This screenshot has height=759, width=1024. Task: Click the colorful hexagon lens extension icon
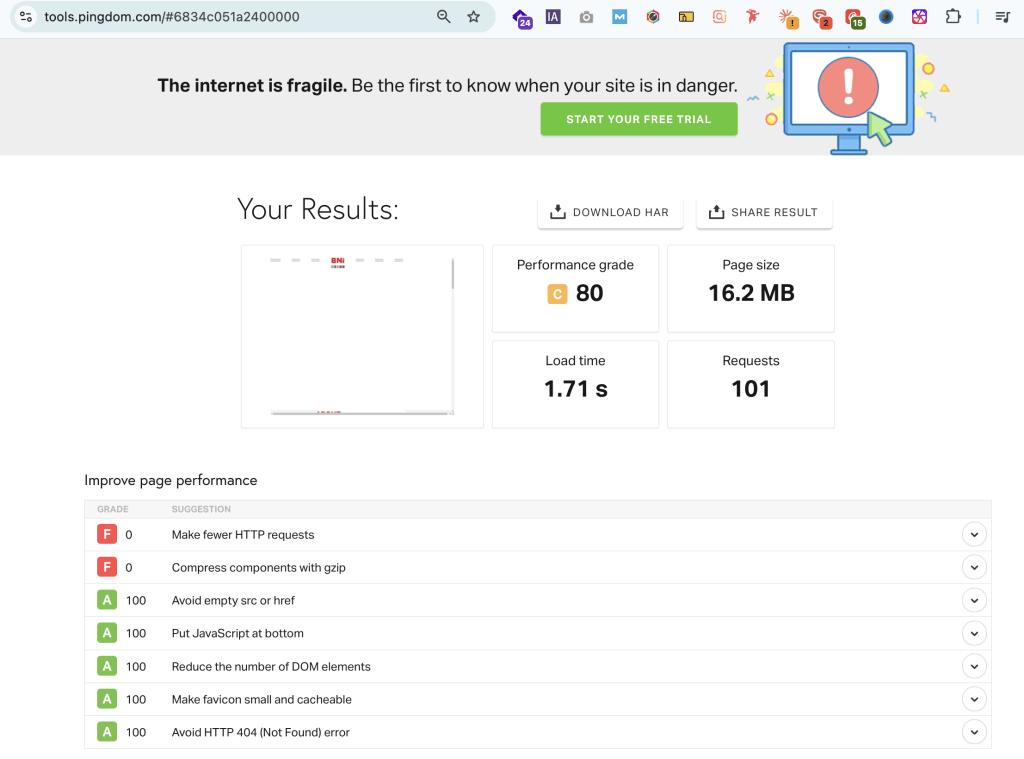tap(653, 17)
